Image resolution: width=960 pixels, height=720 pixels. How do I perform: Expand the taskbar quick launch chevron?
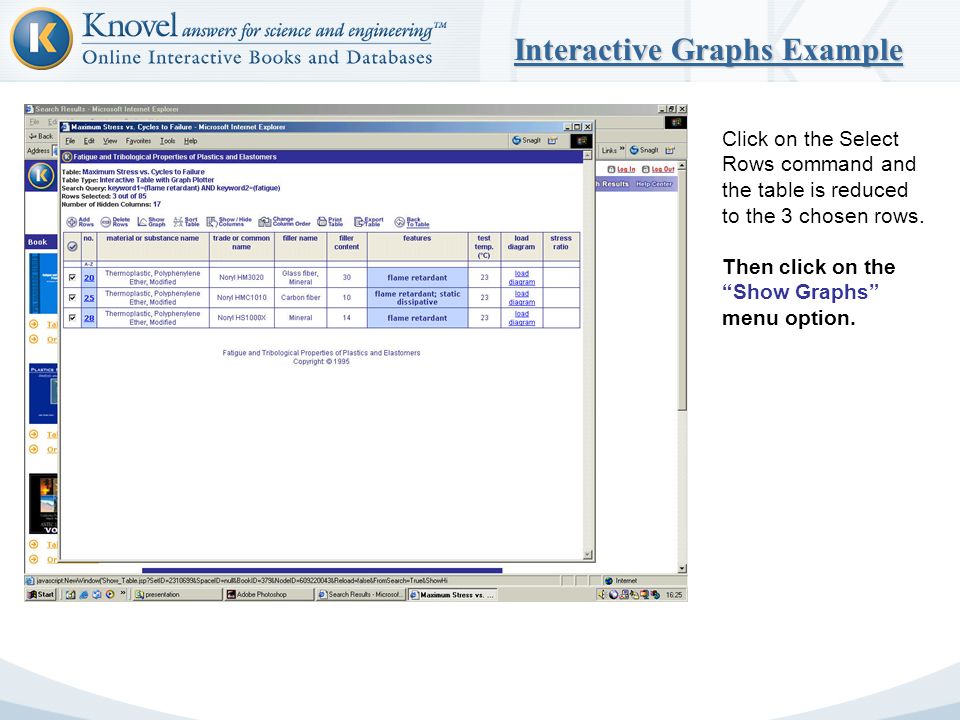[x=123, y=593]
